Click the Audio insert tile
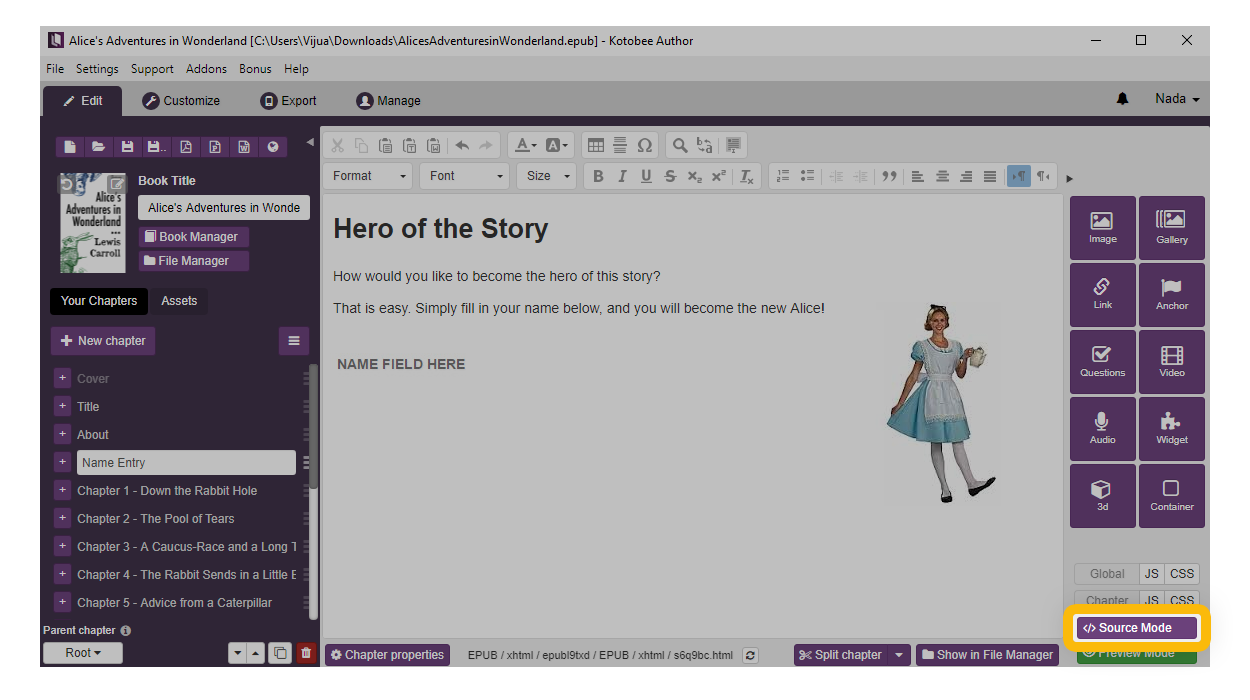This screenshot has height=700, width=1250. coord(1102,428)
